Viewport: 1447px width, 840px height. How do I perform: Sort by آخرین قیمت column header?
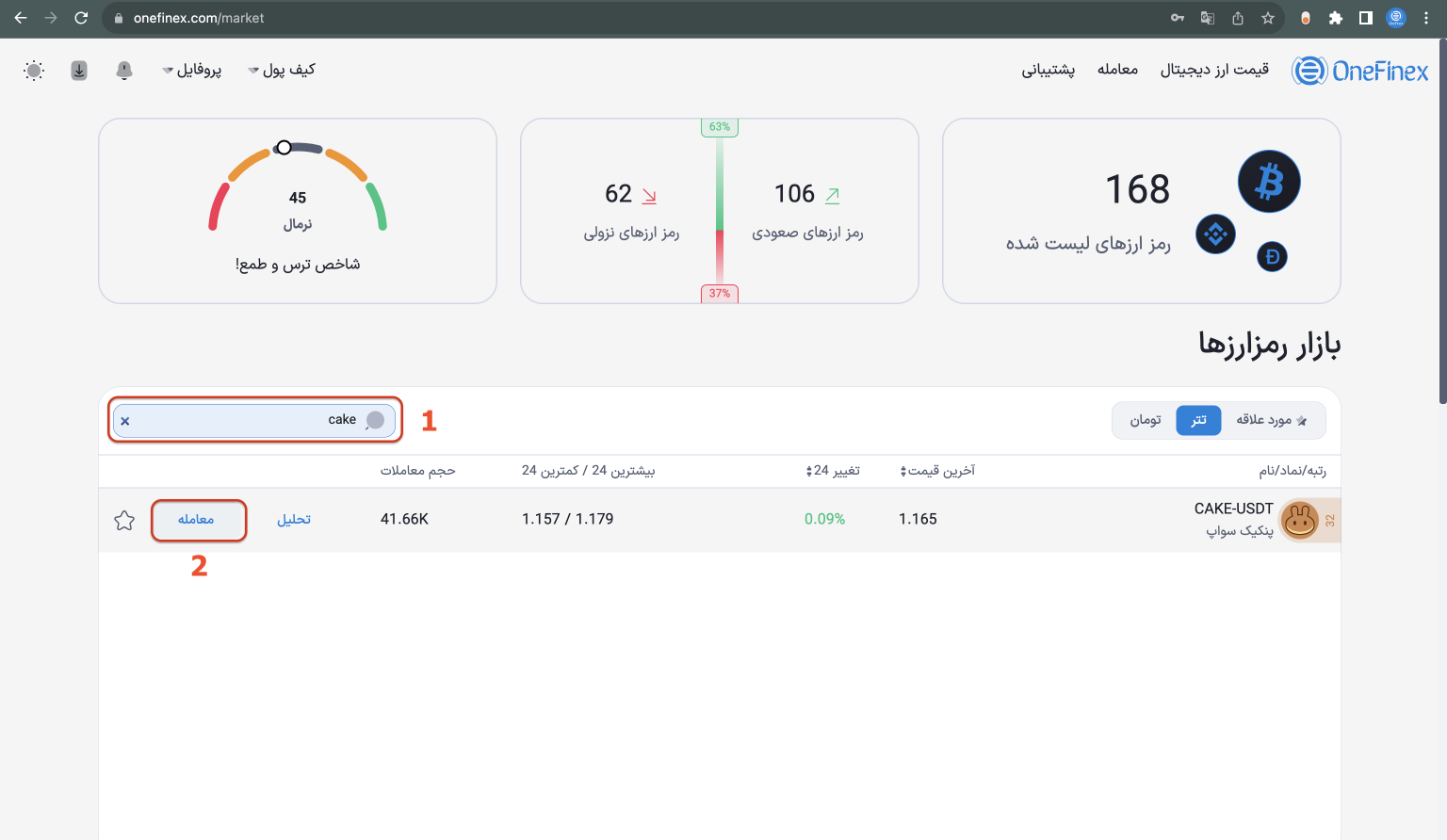coord(937,471)
